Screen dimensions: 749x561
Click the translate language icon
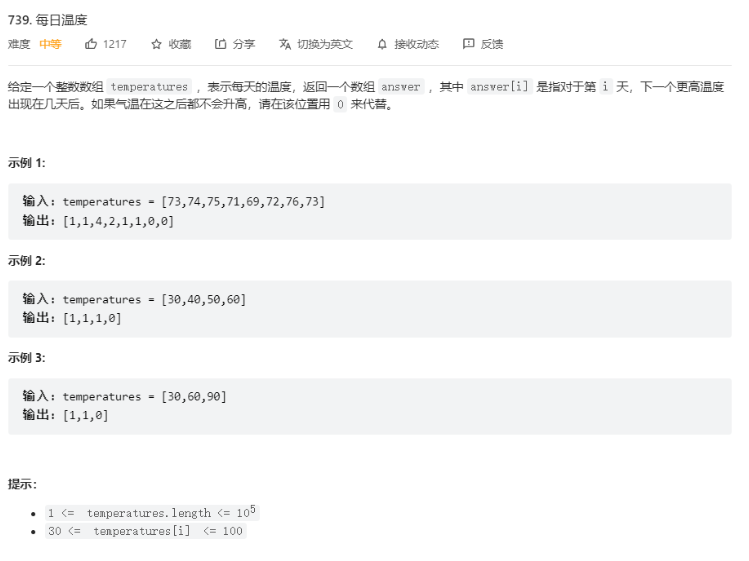coord(285,44)
